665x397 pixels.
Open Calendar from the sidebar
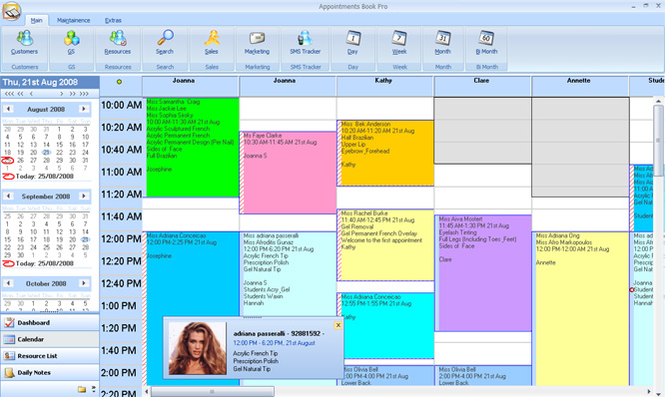50,339
